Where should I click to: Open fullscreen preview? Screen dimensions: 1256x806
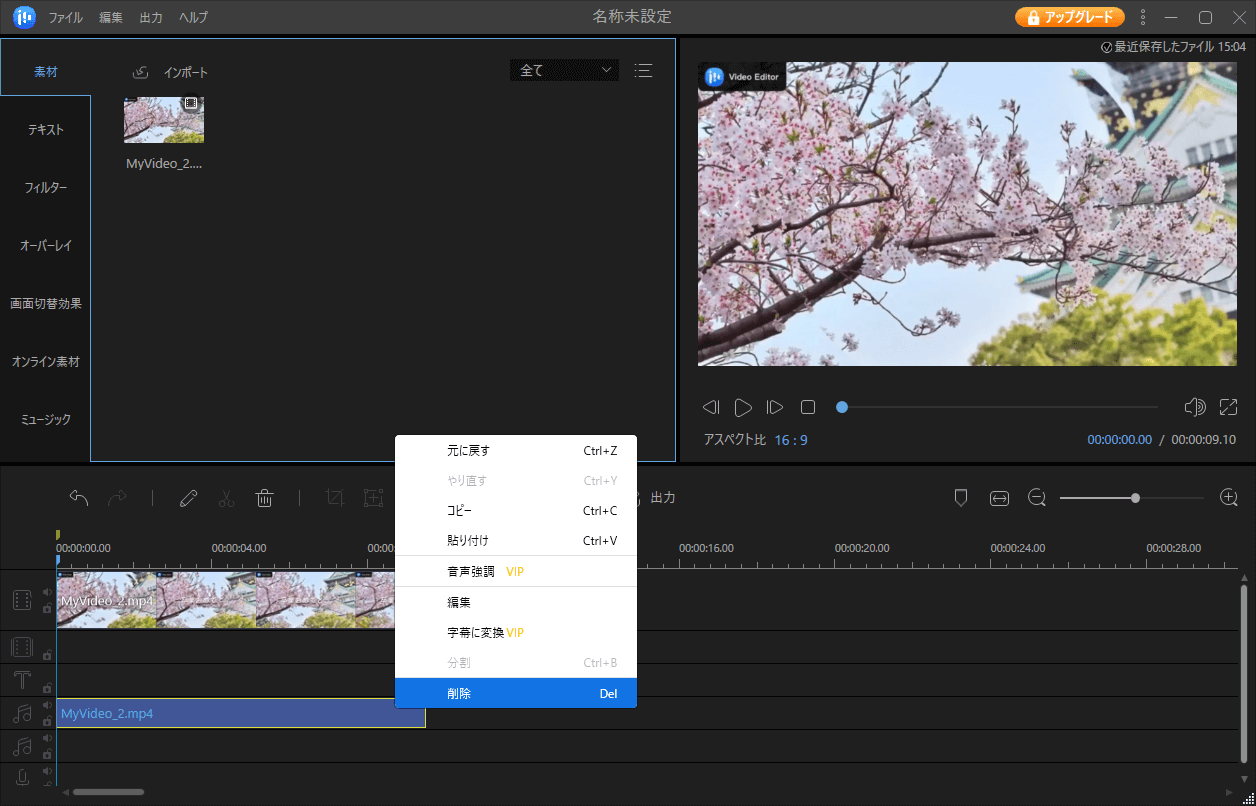[1229, 407]
